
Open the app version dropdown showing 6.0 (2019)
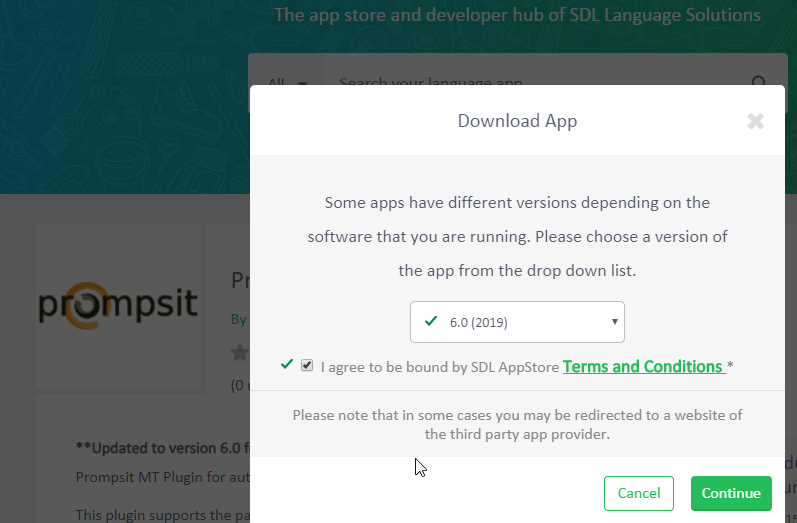(517, 322)
